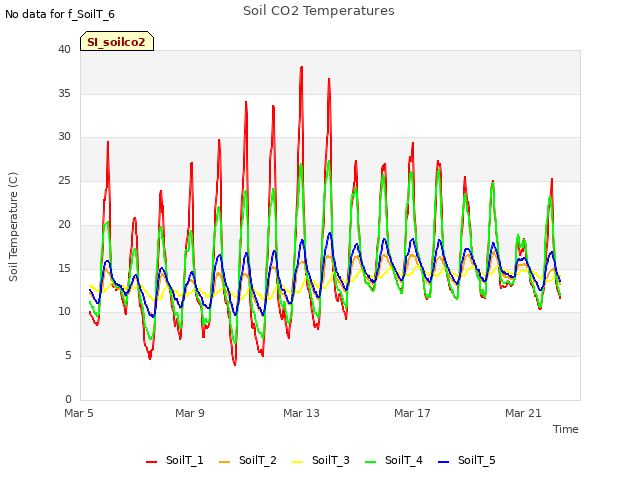
Task: Click the SoilT_5 legend label
Action: pyautogui.click(x=476, y=460)
